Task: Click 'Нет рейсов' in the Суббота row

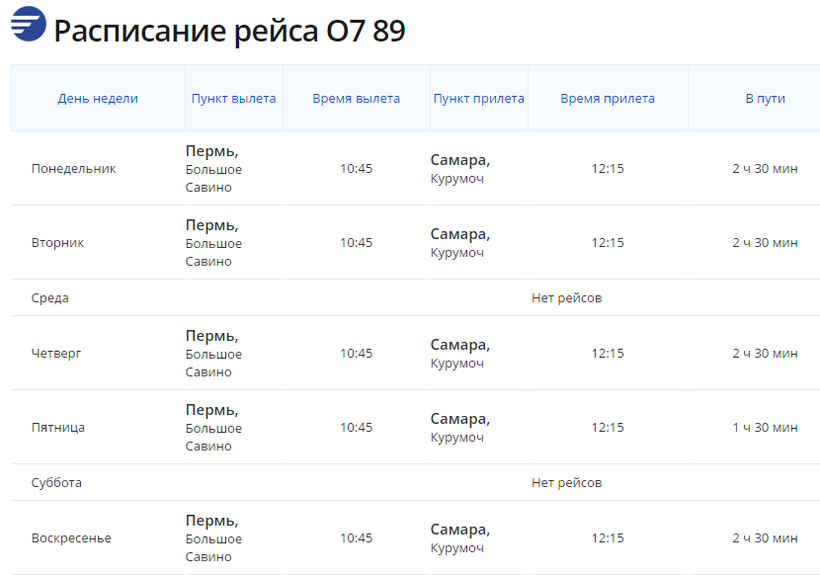Action: (x=567, y=483)
